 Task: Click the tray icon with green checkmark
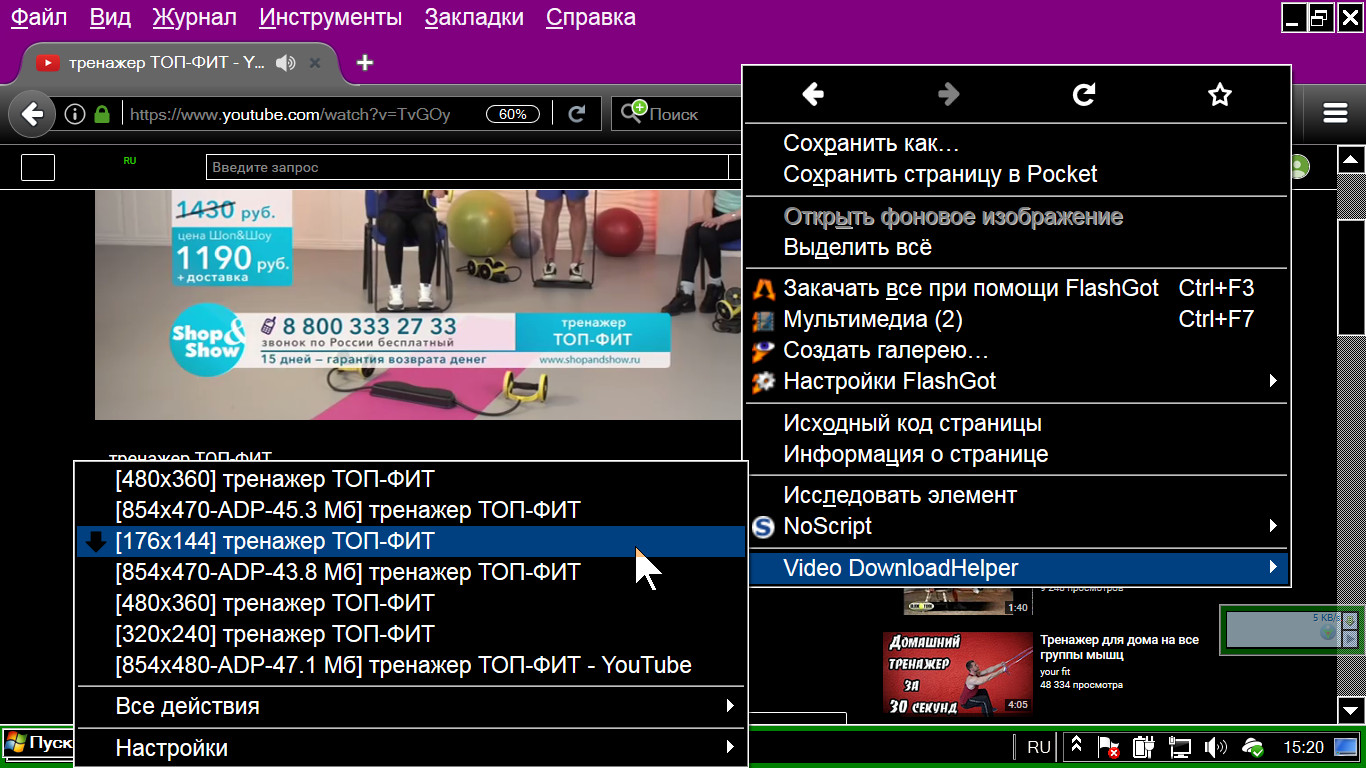point(1251,746)
